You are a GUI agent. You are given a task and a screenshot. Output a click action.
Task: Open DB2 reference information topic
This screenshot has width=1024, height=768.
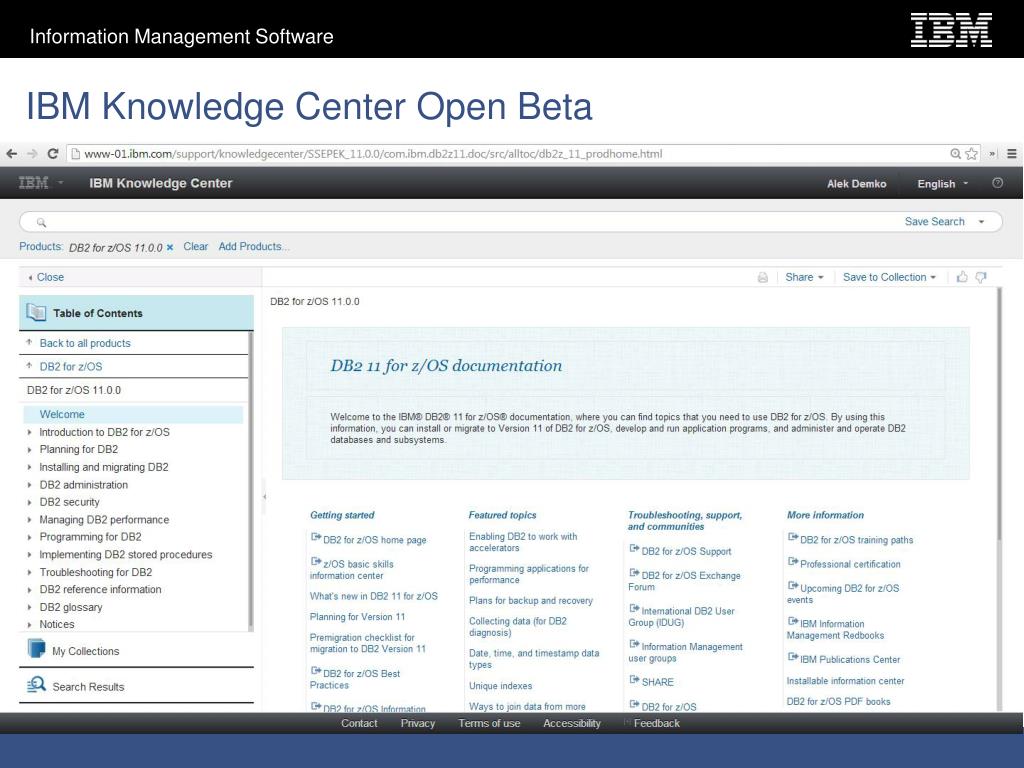coord(100,590)
